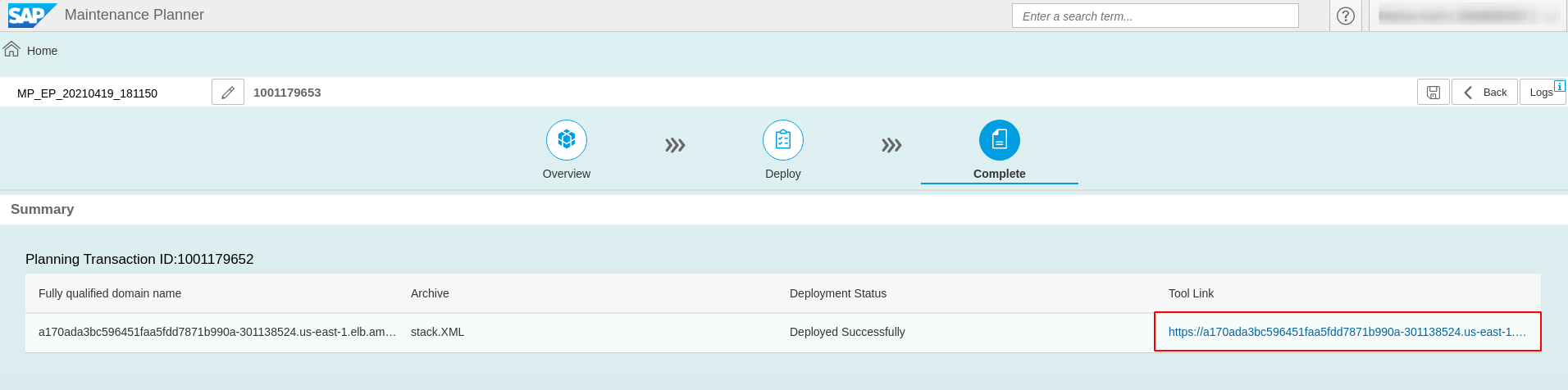
Task: Select the Deploy step label
Action: click(x=783, y=174)
